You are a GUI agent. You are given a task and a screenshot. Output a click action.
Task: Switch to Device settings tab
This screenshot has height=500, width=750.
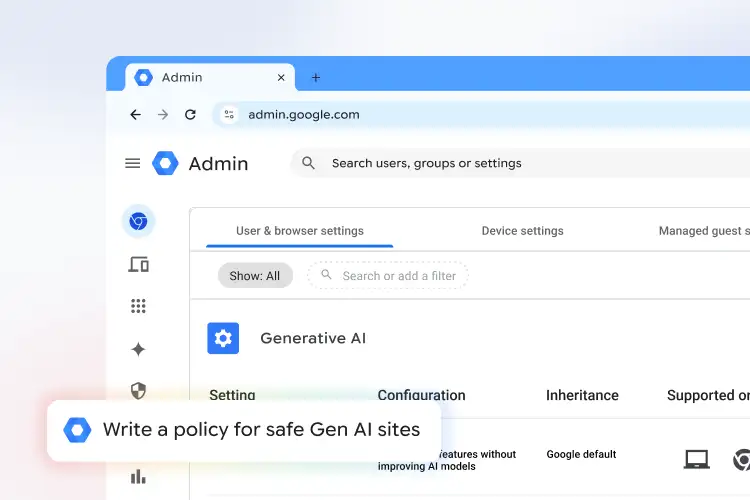522,231
